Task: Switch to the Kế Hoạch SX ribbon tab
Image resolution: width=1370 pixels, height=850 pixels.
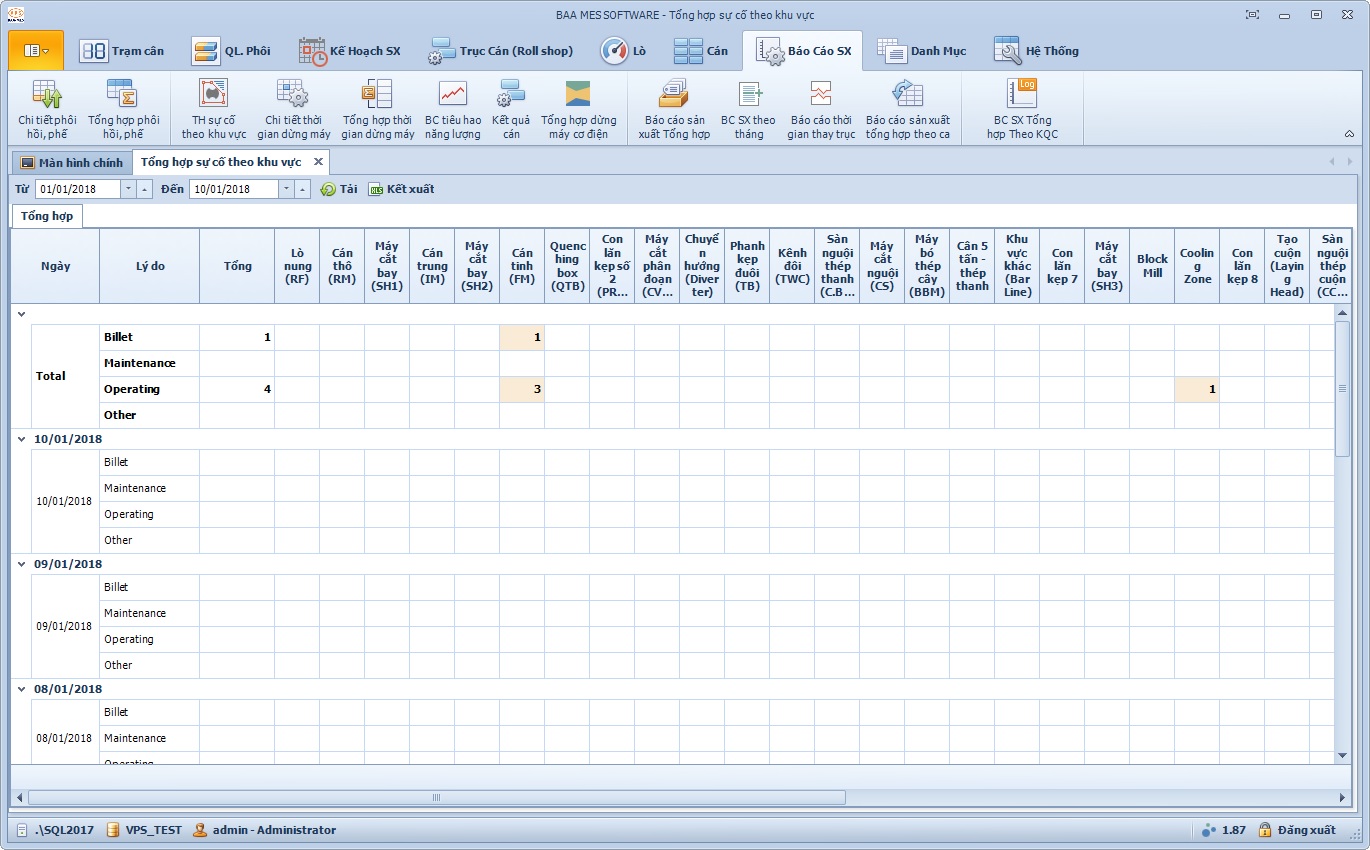Action: [x=349, y=51]
